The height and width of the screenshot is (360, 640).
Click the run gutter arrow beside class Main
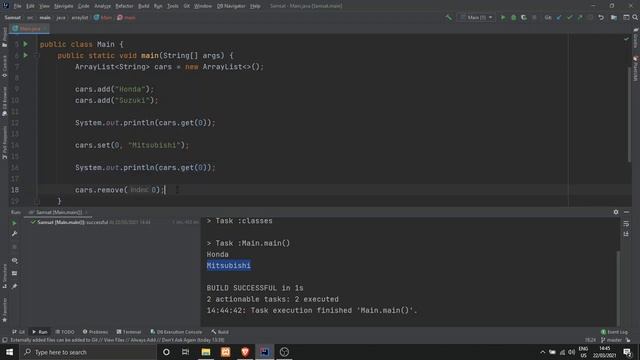tap(25, 44)
